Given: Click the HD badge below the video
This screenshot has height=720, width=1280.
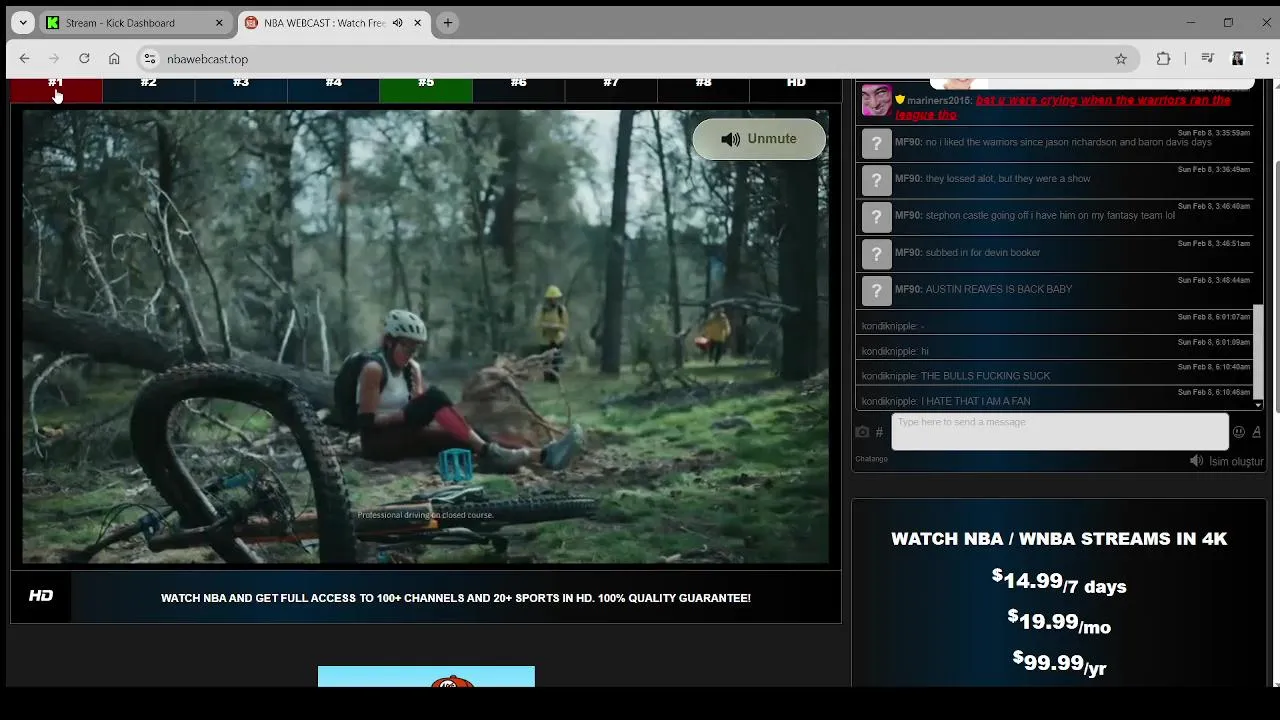Looking at the screenshot, I should click(41, 596).
